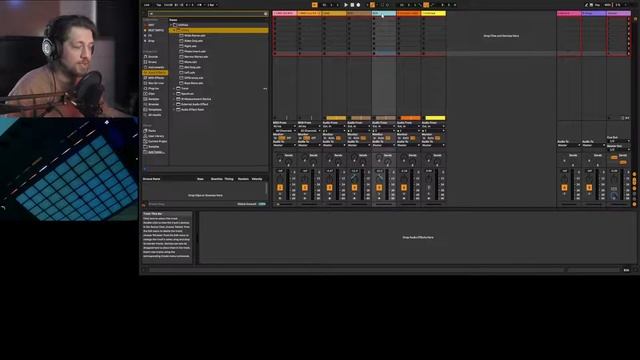Open the Cue Out dropdown on master
The height and width of the screenshot is (360, 640).
click(x=618, y=141)
